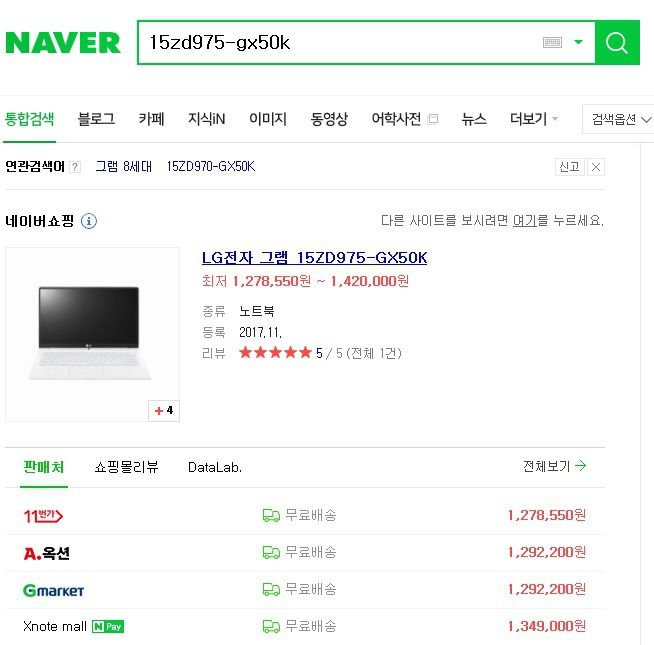Click the info icon next to 네이버쇼핑
This screenshot has width=654, height=645.
(88, 221)
